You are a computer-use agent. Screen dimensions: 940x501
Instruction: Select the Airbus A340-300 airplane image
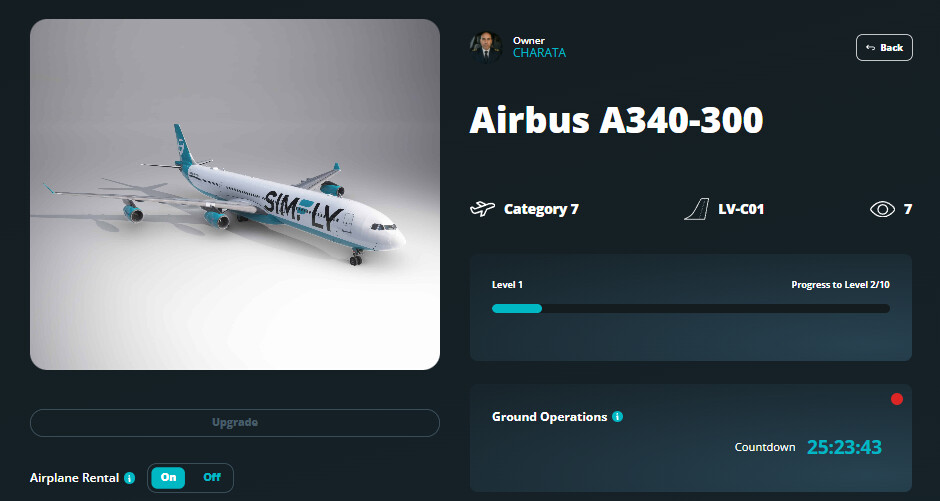pos(235,195)
